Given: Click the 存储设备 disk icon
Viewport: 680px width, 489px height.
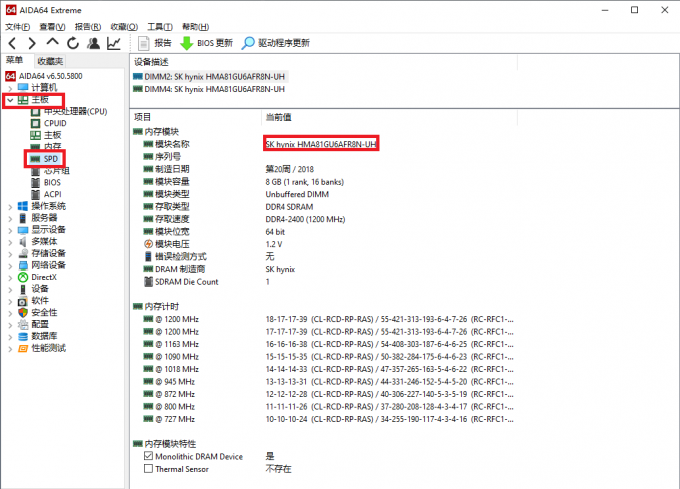Looking at the screenshot, I should tap(23, 254).
